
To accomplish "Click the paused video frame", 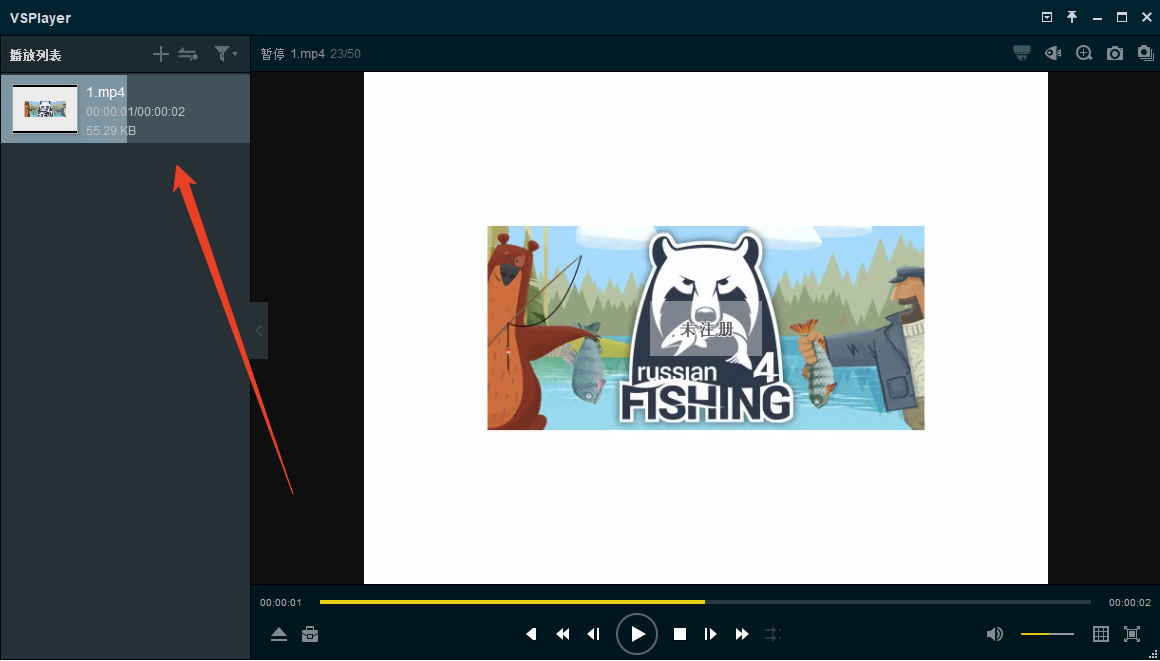I will [706, 328].
